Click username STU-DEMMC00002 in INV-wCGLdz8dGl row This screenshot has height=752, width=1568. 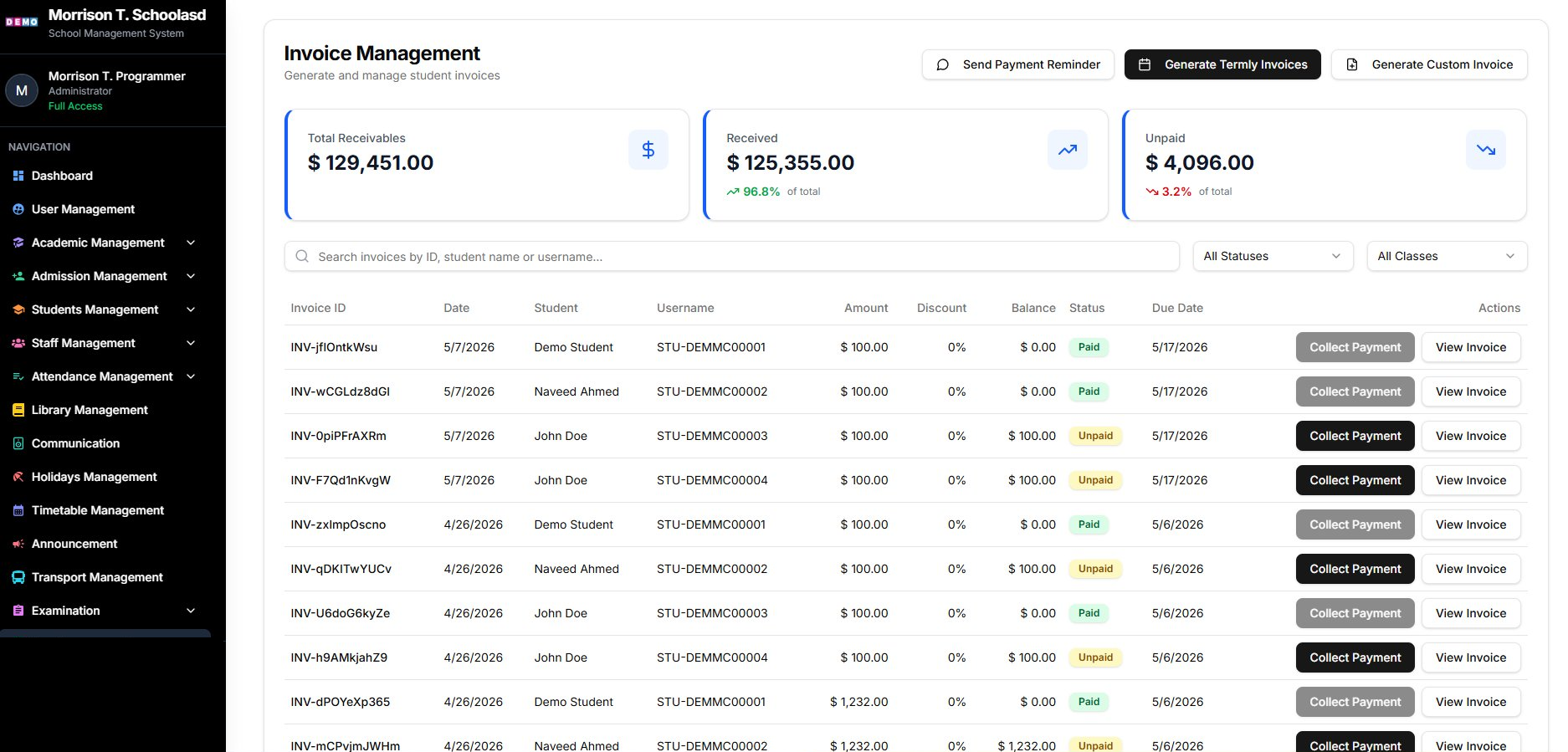click(712, 391)
